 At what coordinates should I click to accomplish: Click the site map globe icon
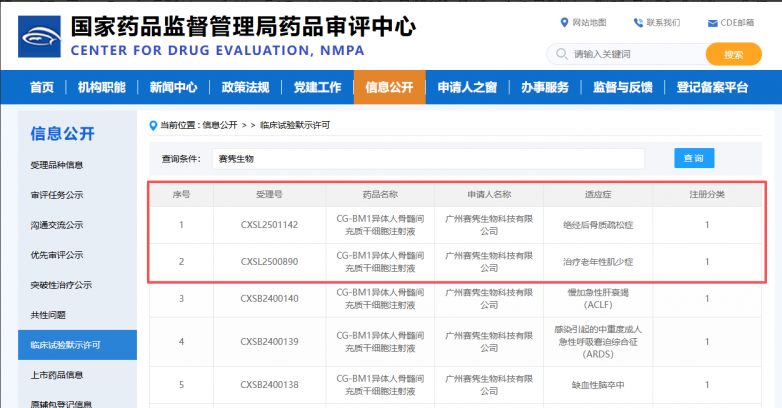point(565,22)
